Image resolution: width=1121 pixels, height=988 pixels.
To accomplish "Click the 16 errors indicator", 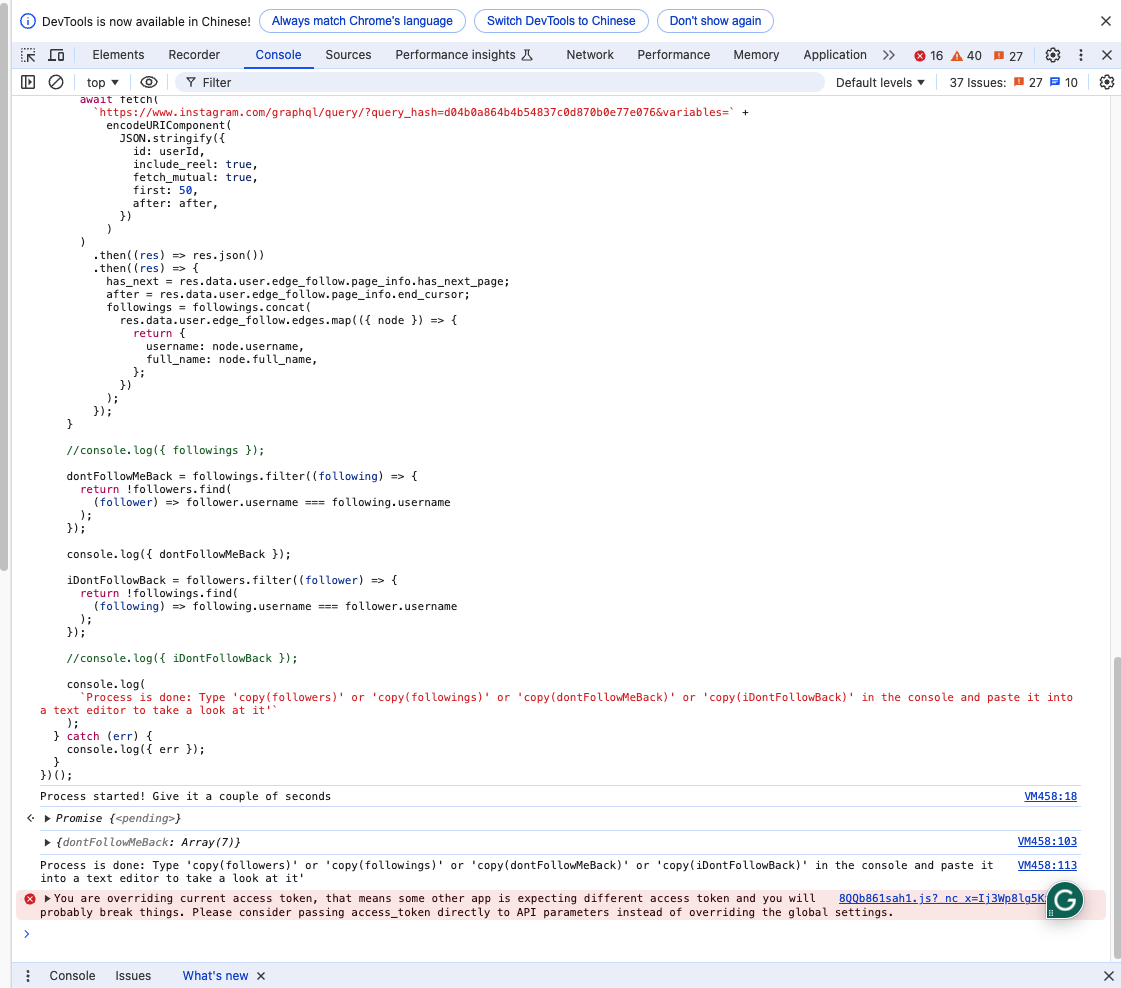I will tap(928, 56).
